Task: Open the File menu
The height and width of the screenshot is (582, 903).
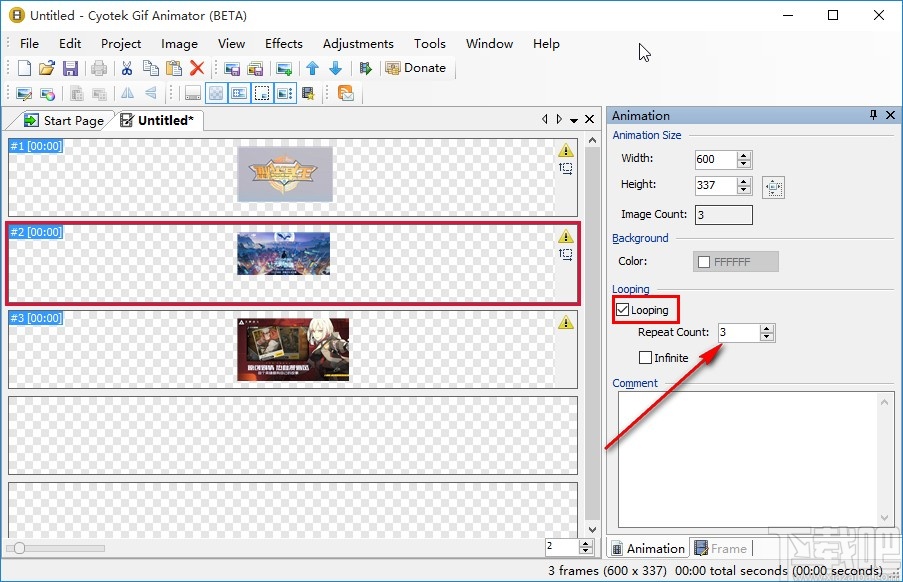Action: pos(29,44)
